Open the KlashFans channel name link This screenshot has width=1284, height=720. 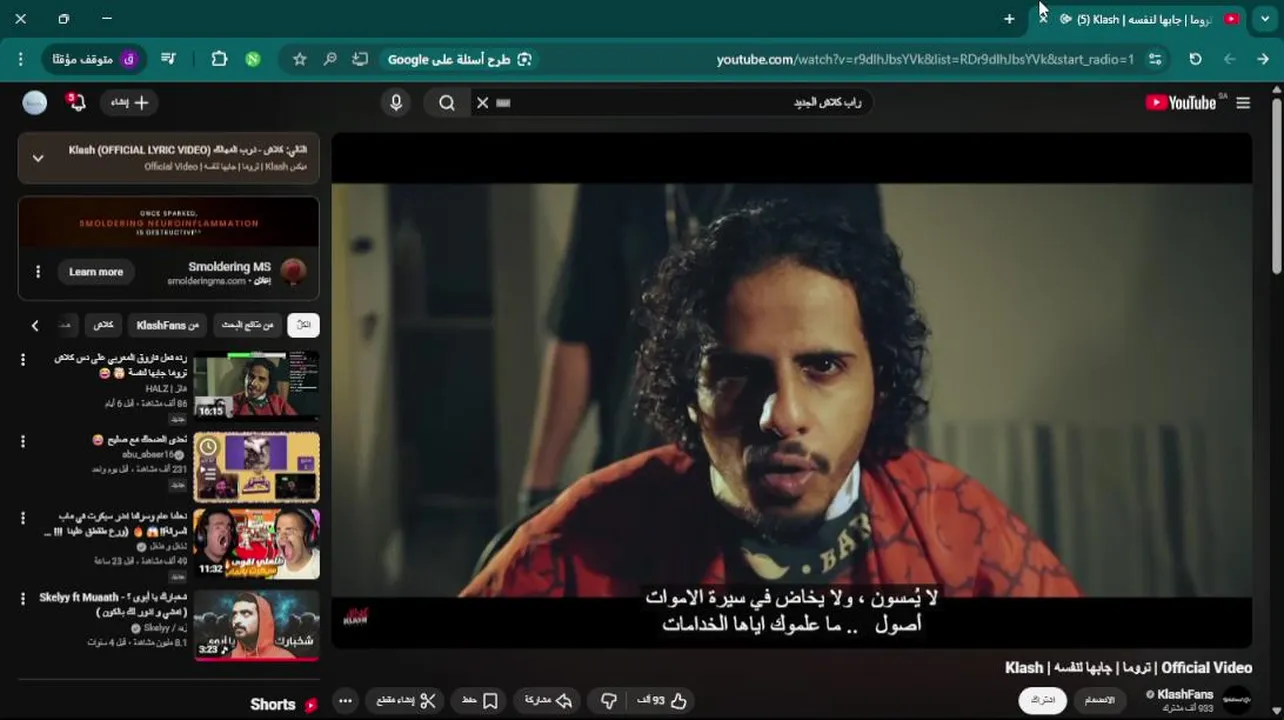pos(1185,694)
